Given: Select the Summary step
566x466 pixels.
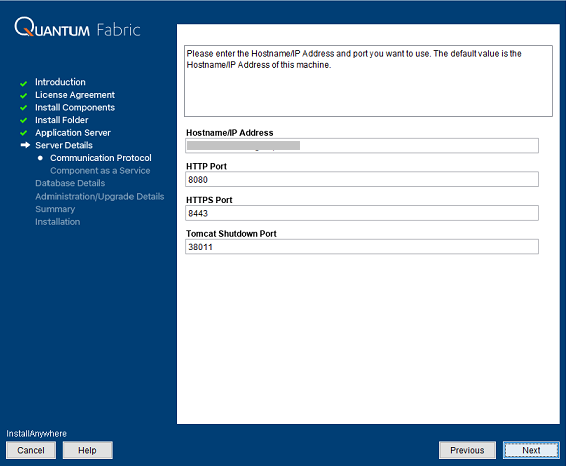Looking at the screenshot, I should (x=55, y=209).
